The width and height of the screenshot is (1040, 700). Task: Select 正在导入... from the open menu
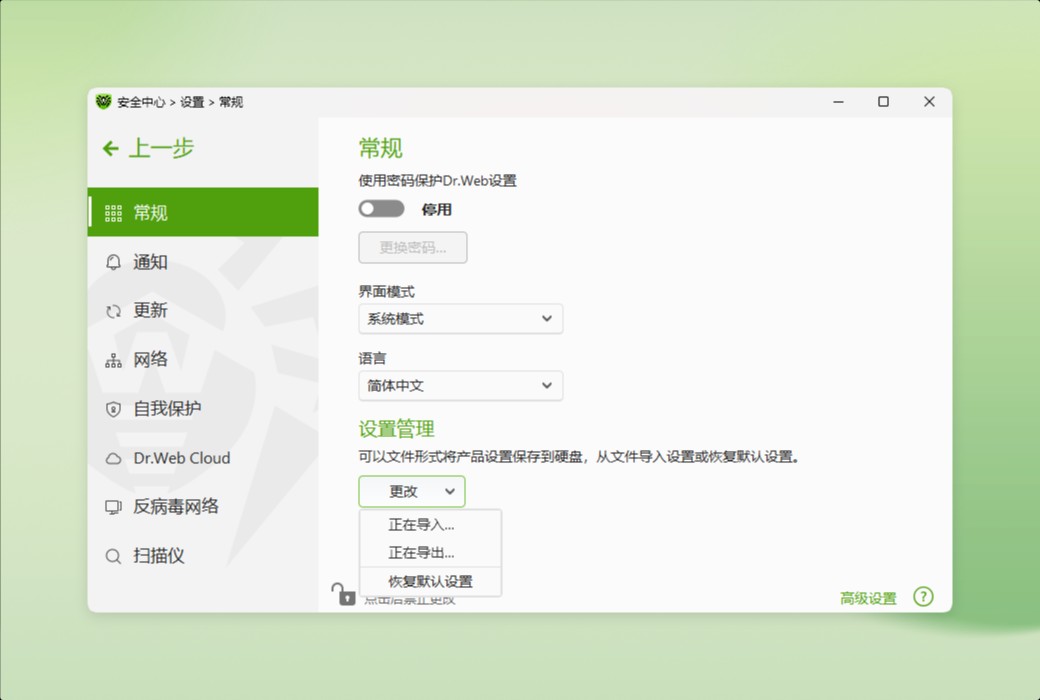(425, 525)
